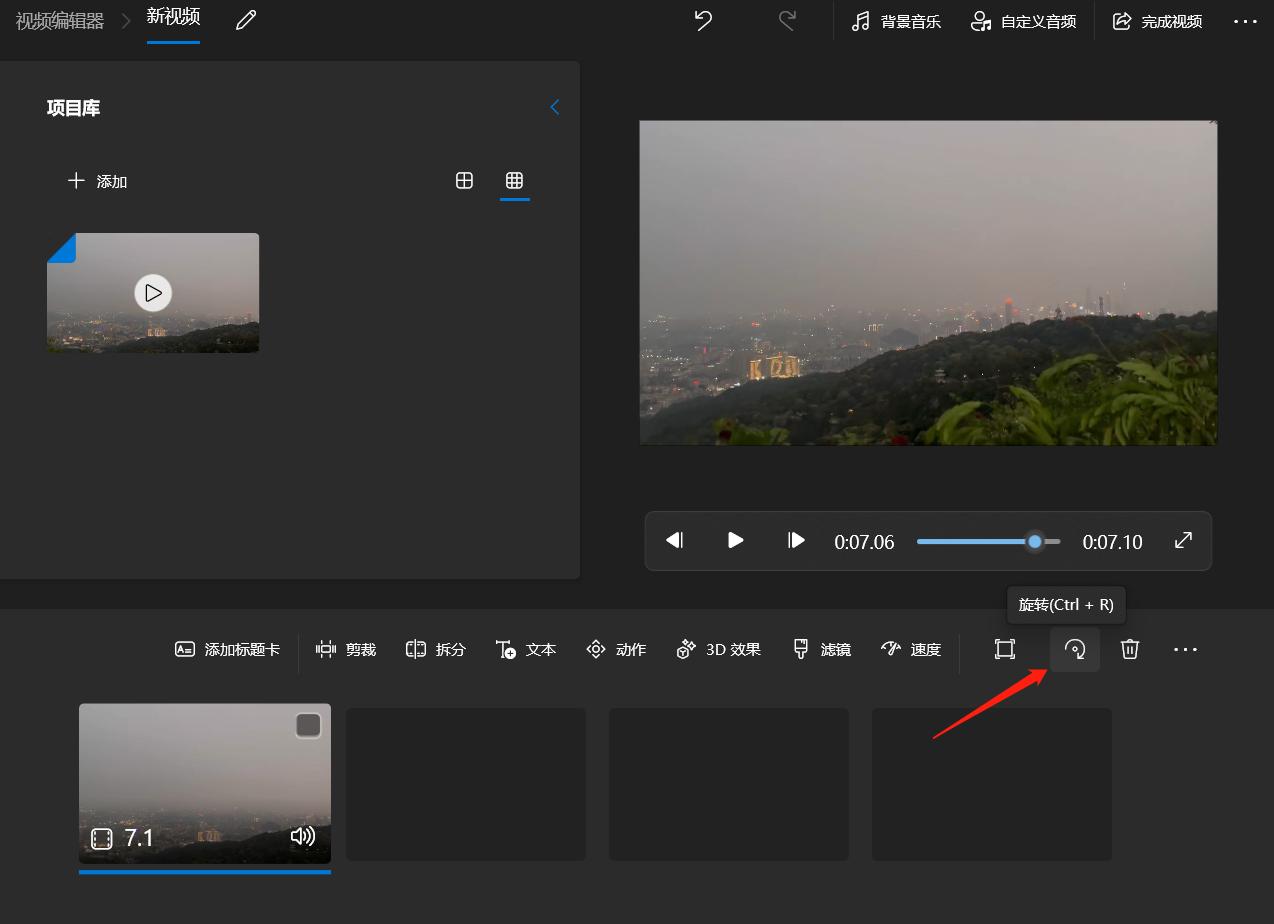Switch project library to small grid view
This screenshot has height=924, width=1274.
[514, 181]
